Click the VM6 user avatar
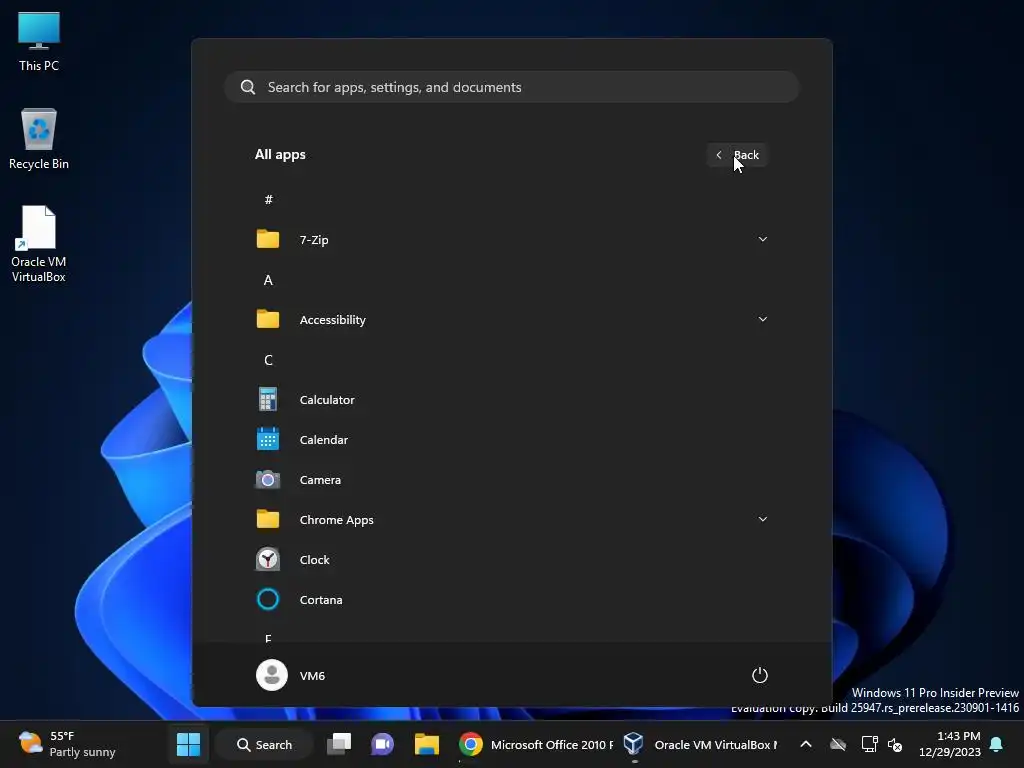The height and width of the screenshot is (768, 1024). point(272,675)
